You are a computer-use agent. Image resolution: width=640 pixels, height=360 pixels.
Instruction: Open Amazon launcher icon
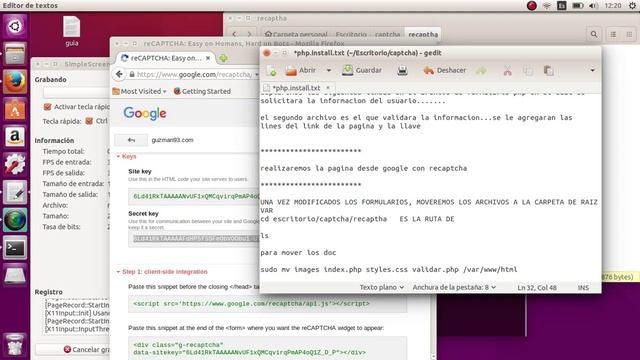(15, 137)
